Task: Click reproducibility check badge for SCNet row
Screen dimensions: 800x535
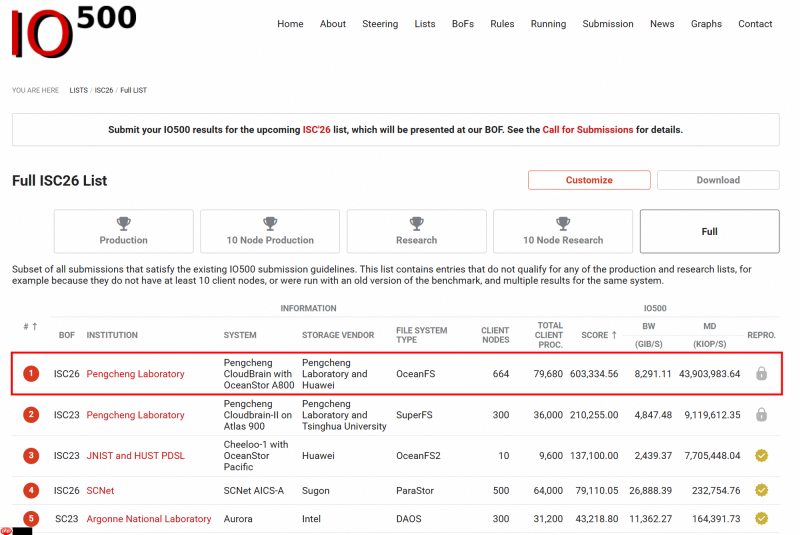Action: (761, 490)
